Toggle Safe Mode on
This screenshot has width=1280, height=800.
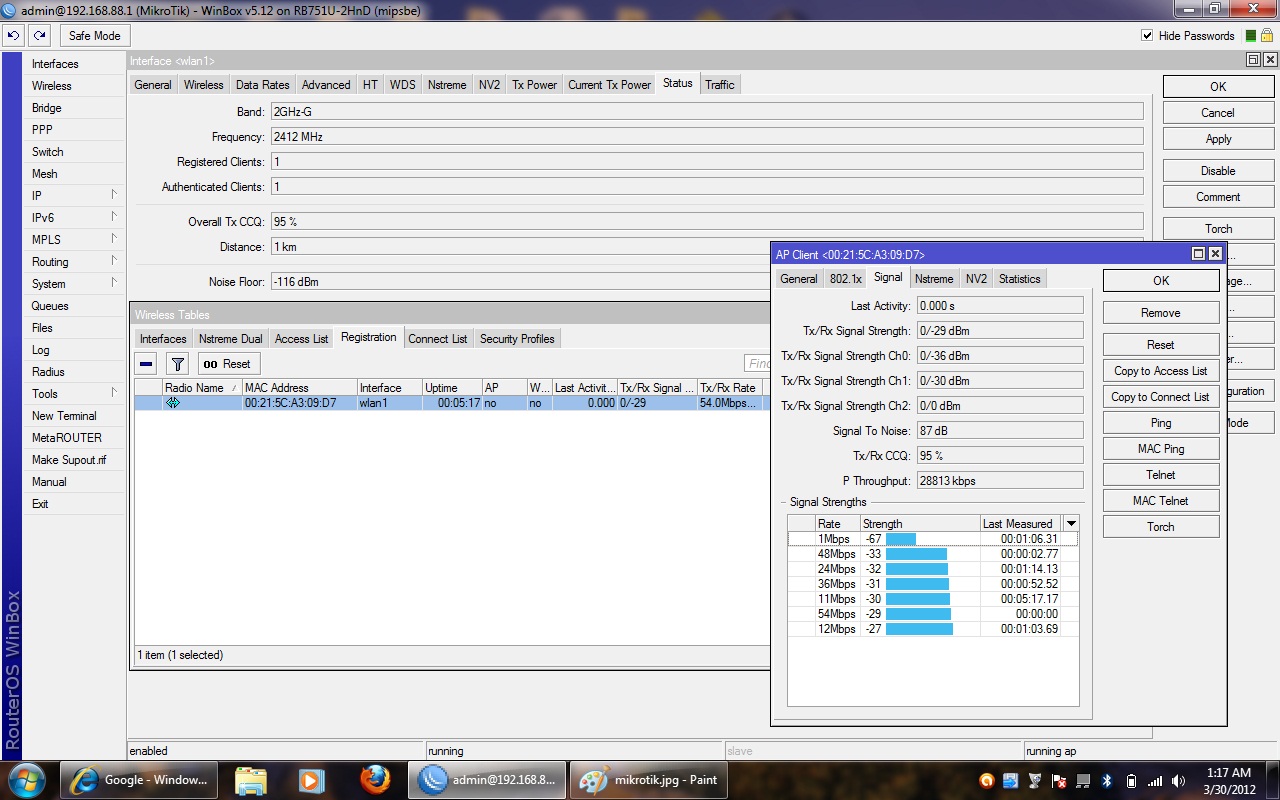94,36
